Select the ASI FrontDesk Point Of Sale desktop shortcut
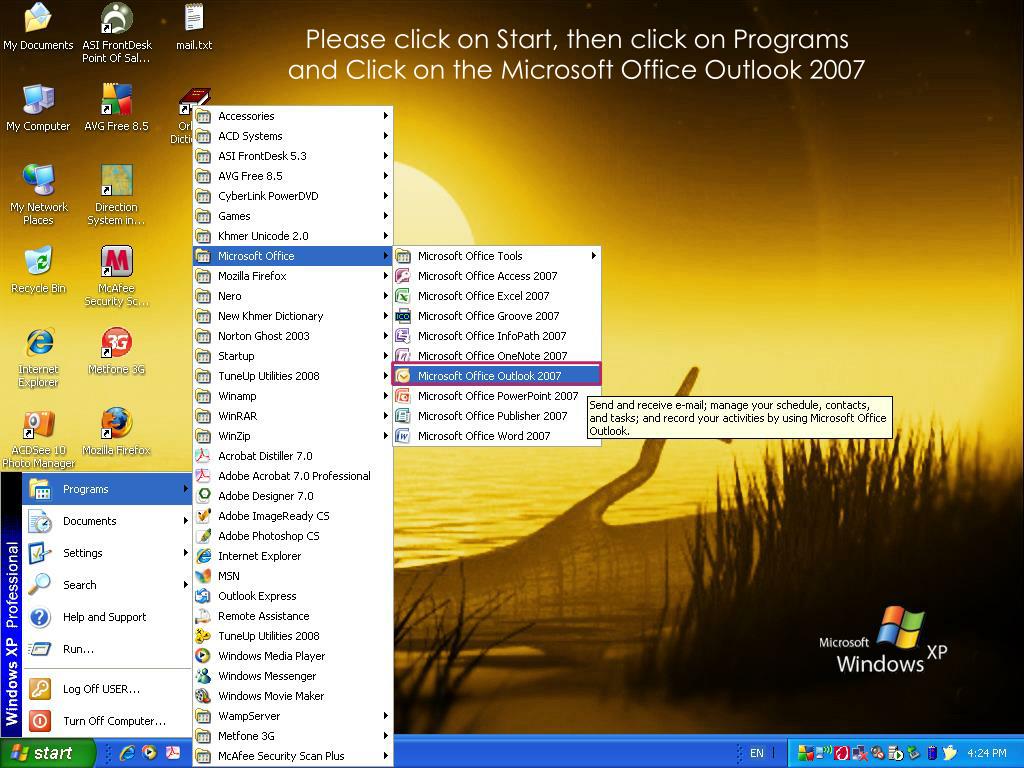Image resolution: width=1024 pixels, height=768 pixels. (117, 33)
